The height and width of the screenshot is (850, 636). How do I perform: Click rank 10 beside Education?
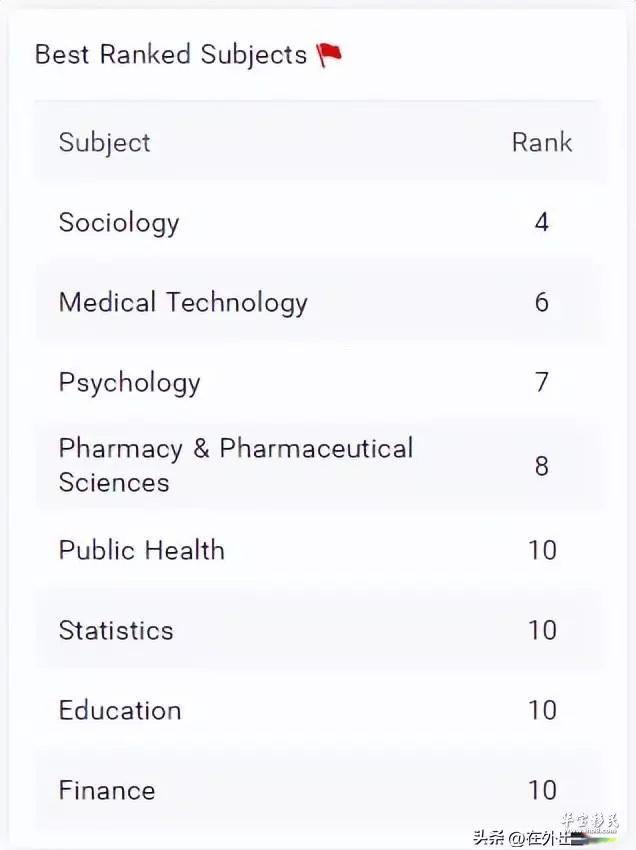(x=542, y=710)
